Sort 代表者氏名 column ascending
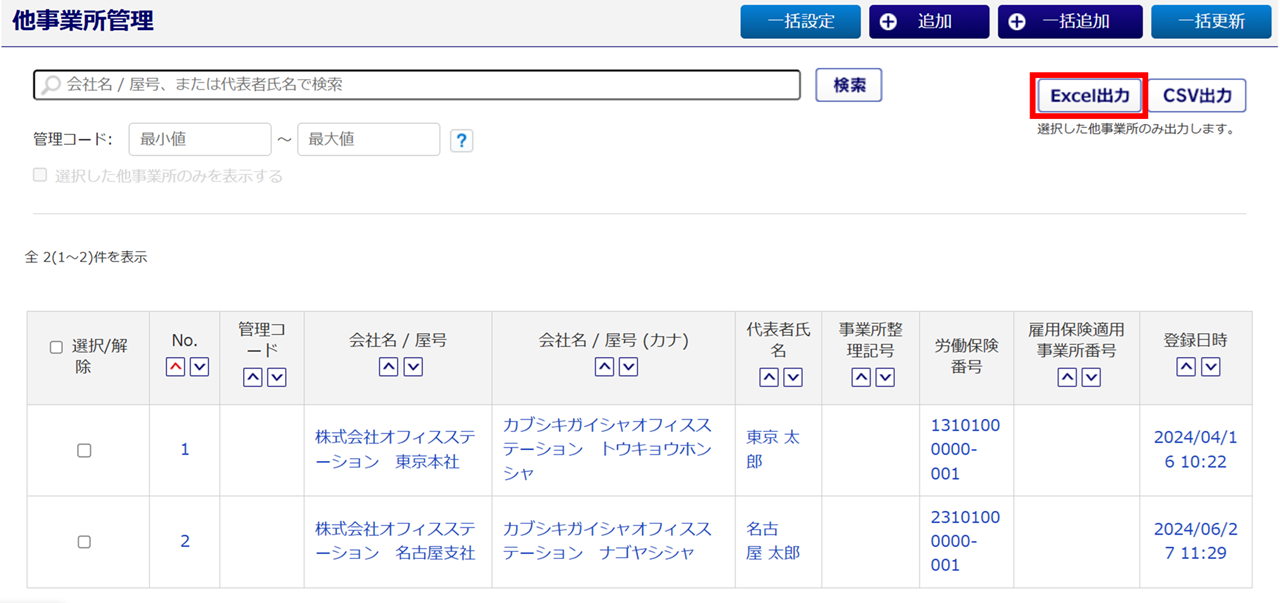The height and width of the screenshot is (603, 1280). coord(769,377)
